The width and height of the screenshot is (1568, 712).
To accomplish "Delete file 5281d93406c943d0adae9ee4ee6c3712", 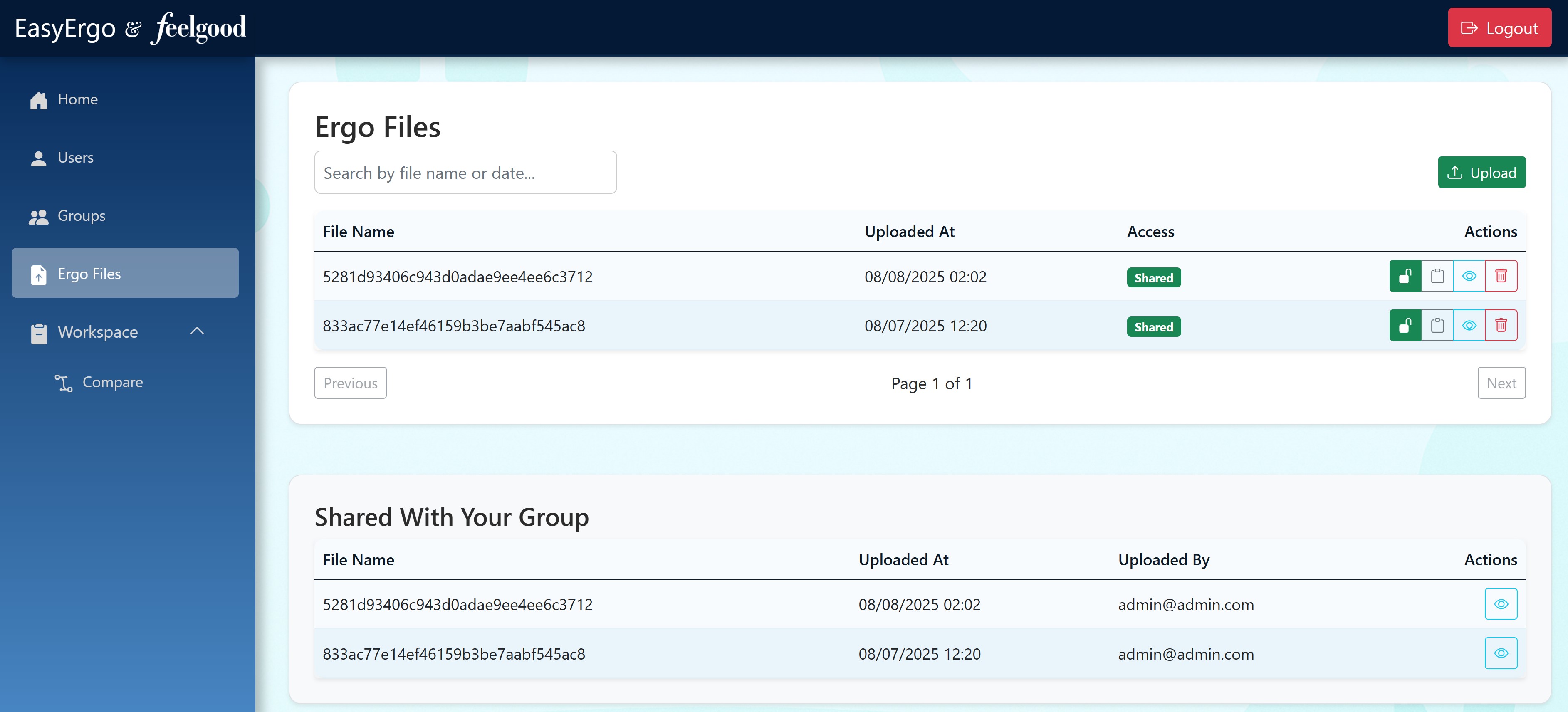I will pos(1501,276).
